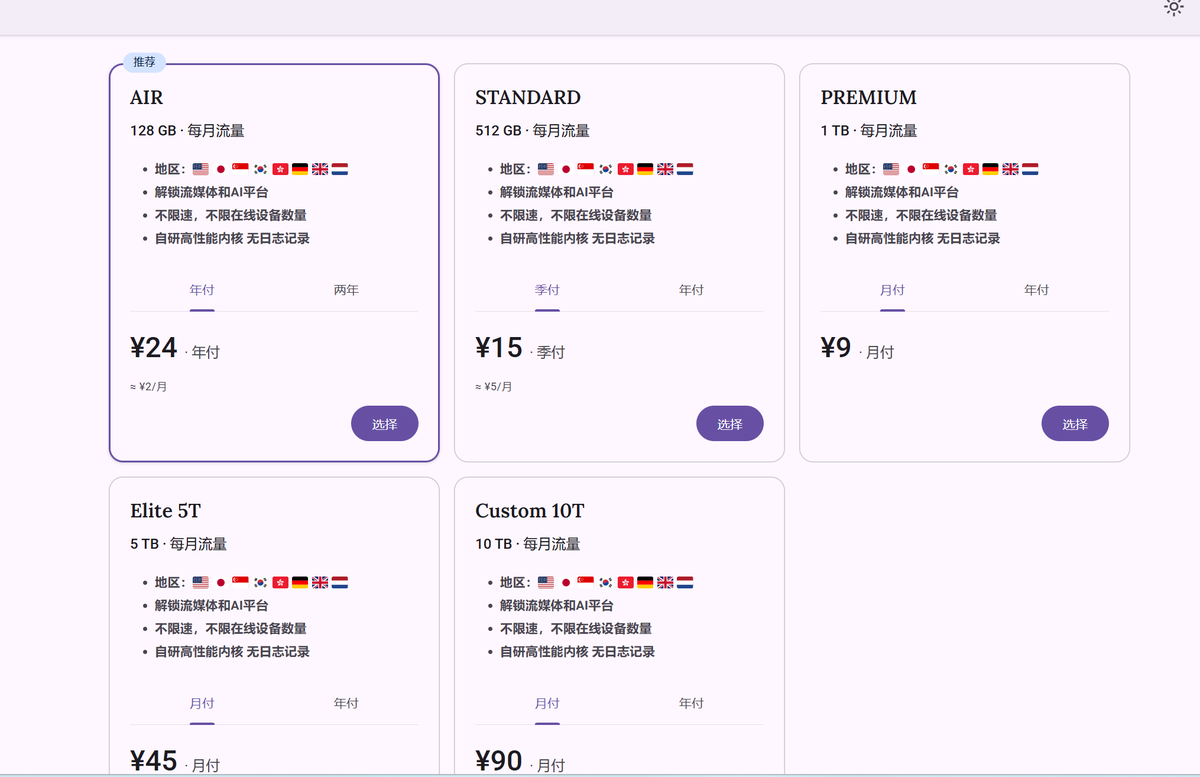Switch PREMIUM plan to the 年付 tab
1200x777 pixels.
(x=1036, y=290)
